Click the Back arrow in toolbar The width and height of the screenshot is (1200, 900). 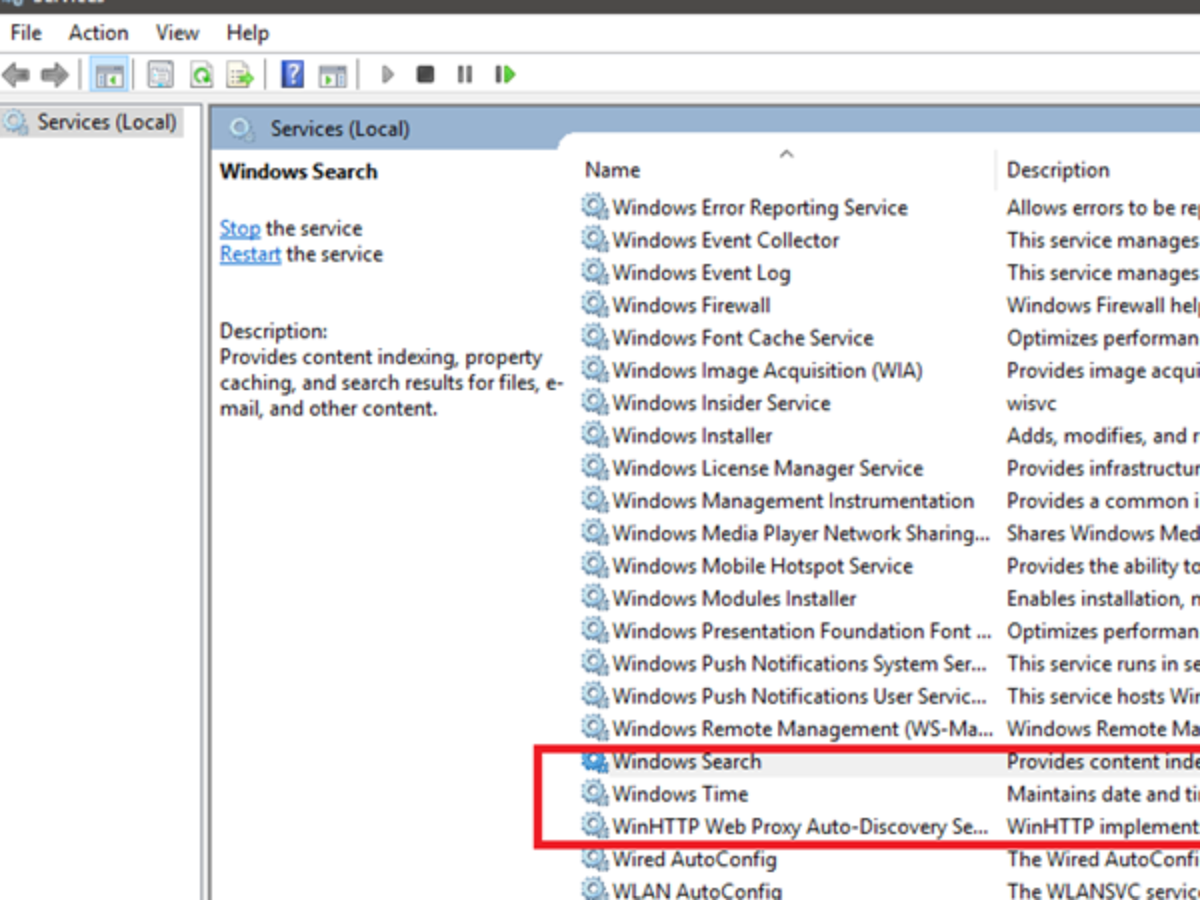click(x=16, y=74)
